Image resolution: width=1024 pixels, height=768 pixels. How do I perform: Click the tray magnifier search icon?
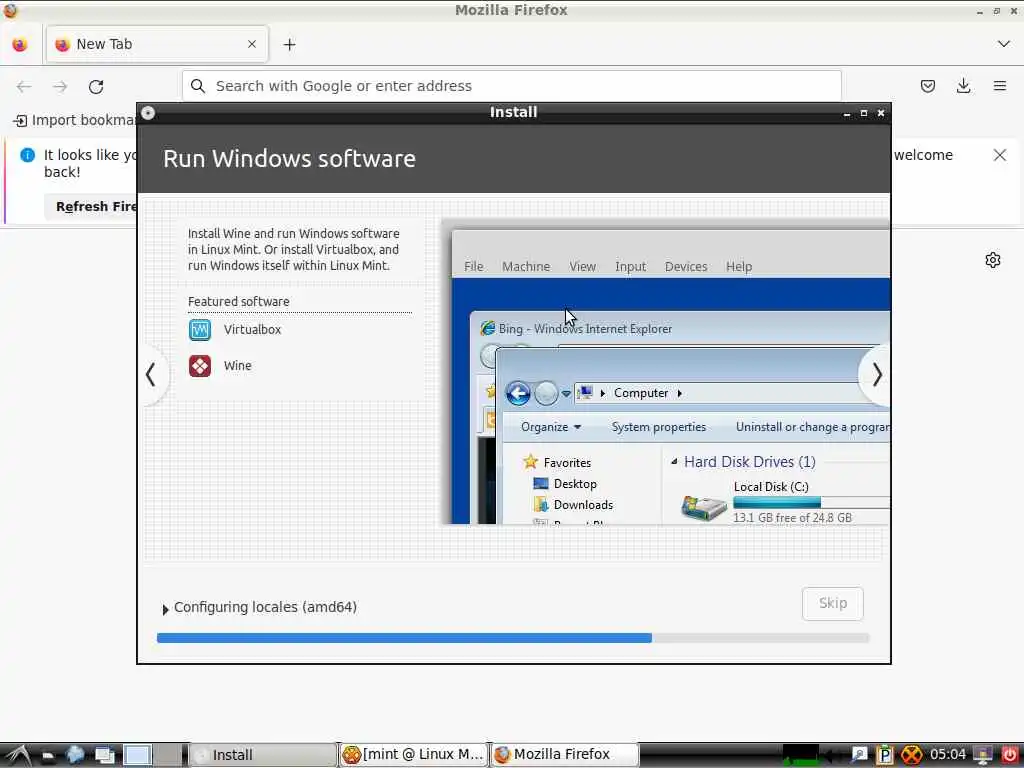tap(859, 755)
